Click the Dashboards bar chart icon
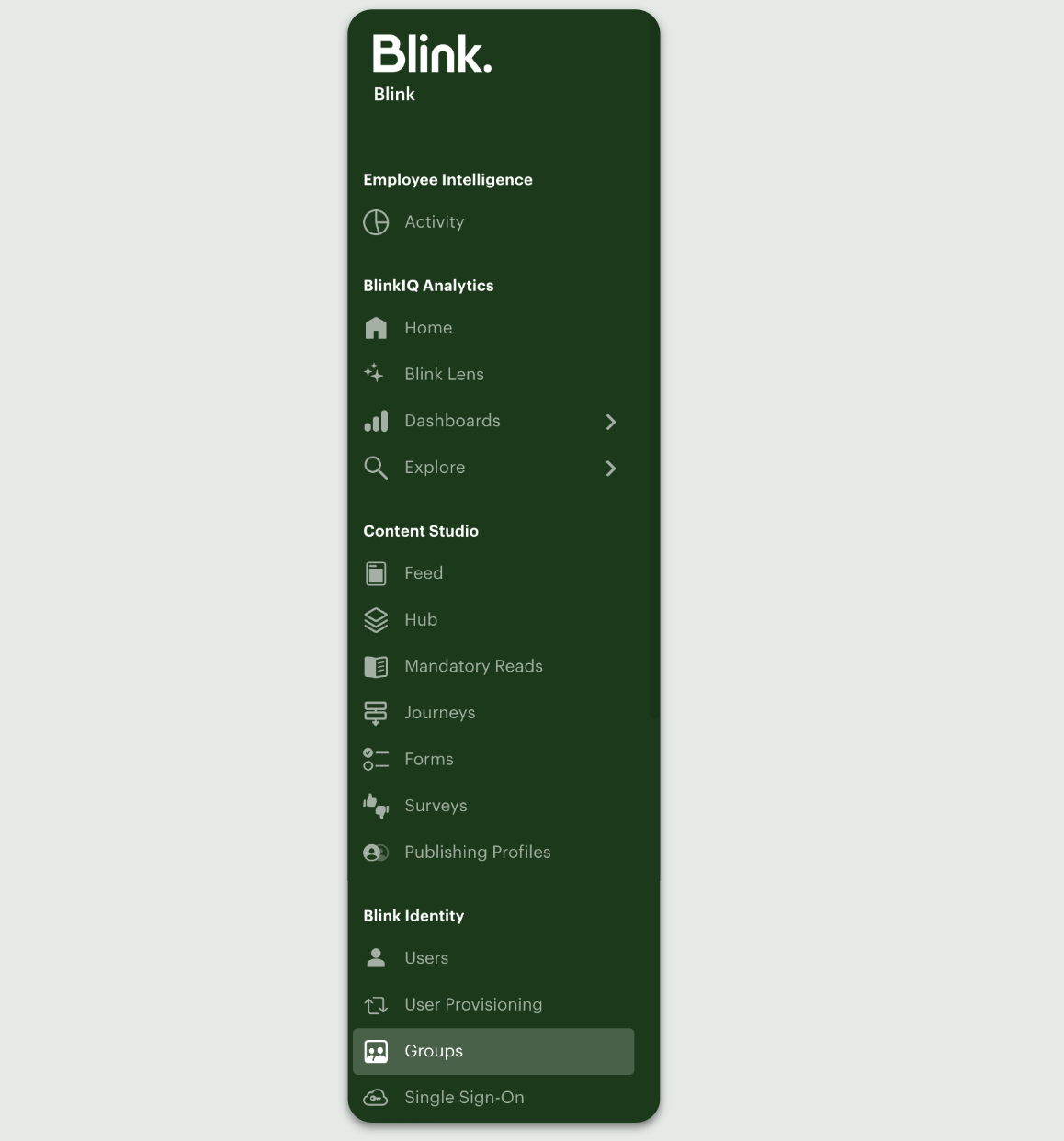 coord(376,421)
